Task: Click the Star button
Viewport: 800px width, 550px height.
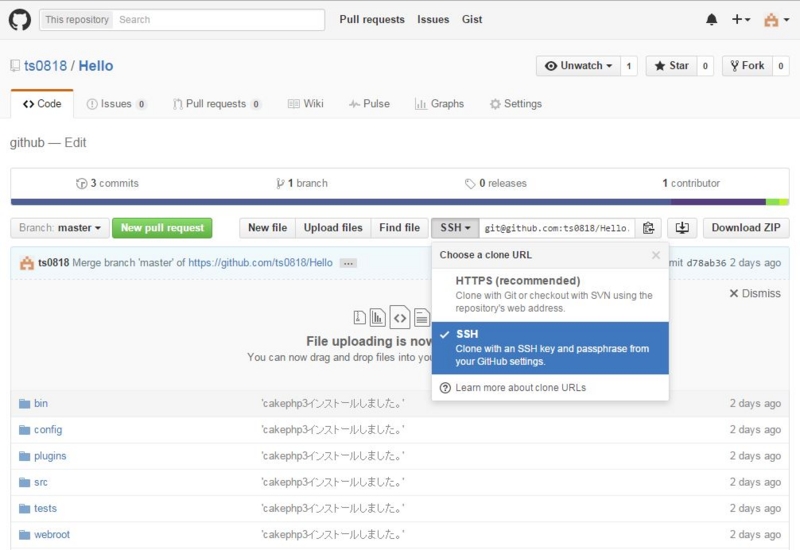Action: (671, 66)
